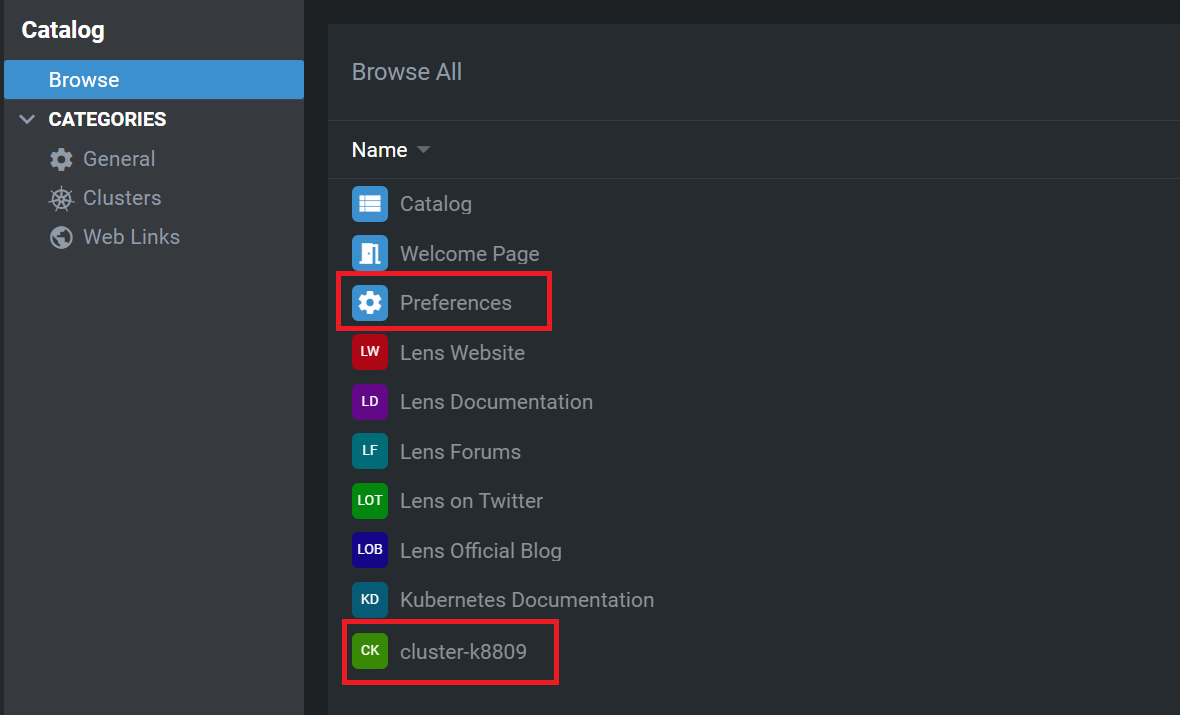Click the green CK cluster badge icon

click(370, 651)
